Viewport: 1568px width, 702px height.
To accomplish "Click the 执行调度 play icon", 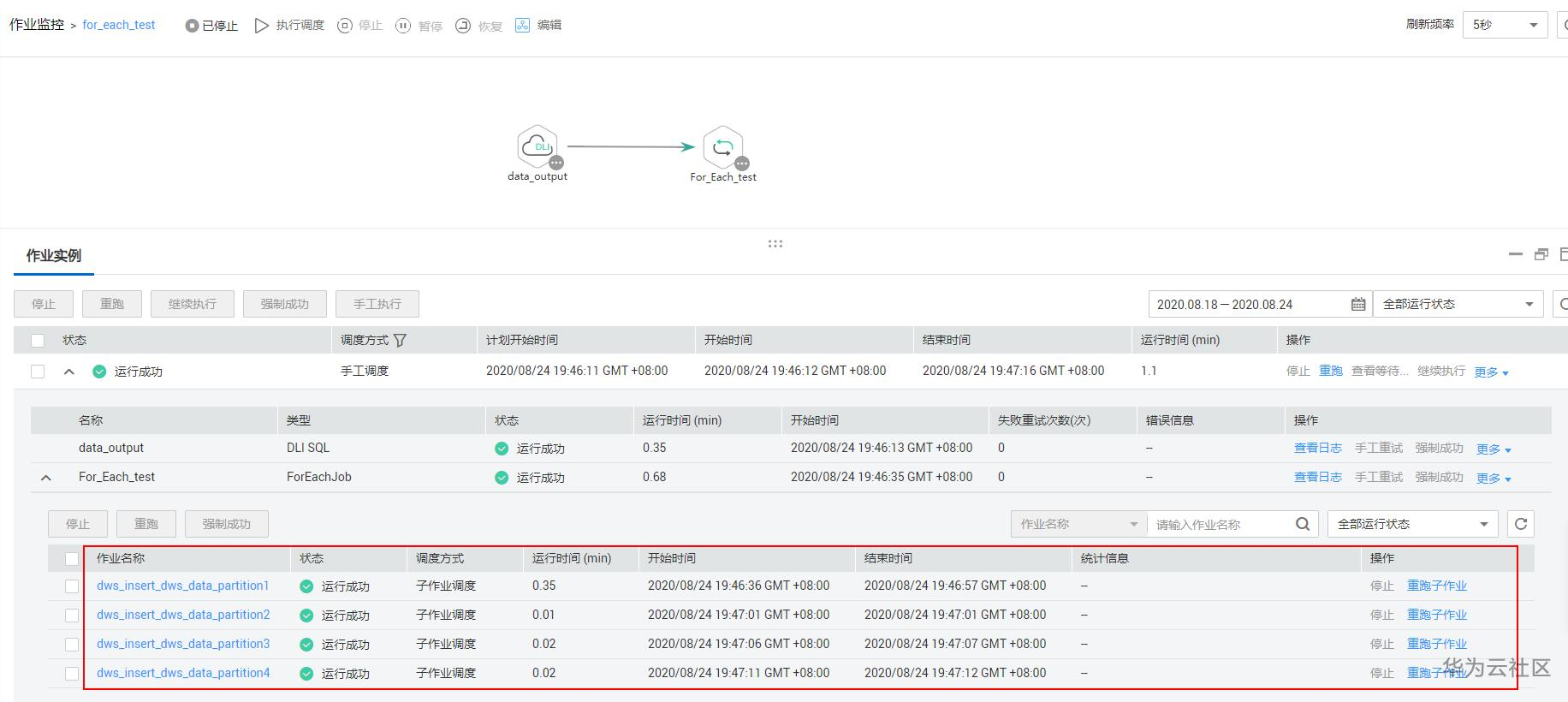I will (262, 26).
